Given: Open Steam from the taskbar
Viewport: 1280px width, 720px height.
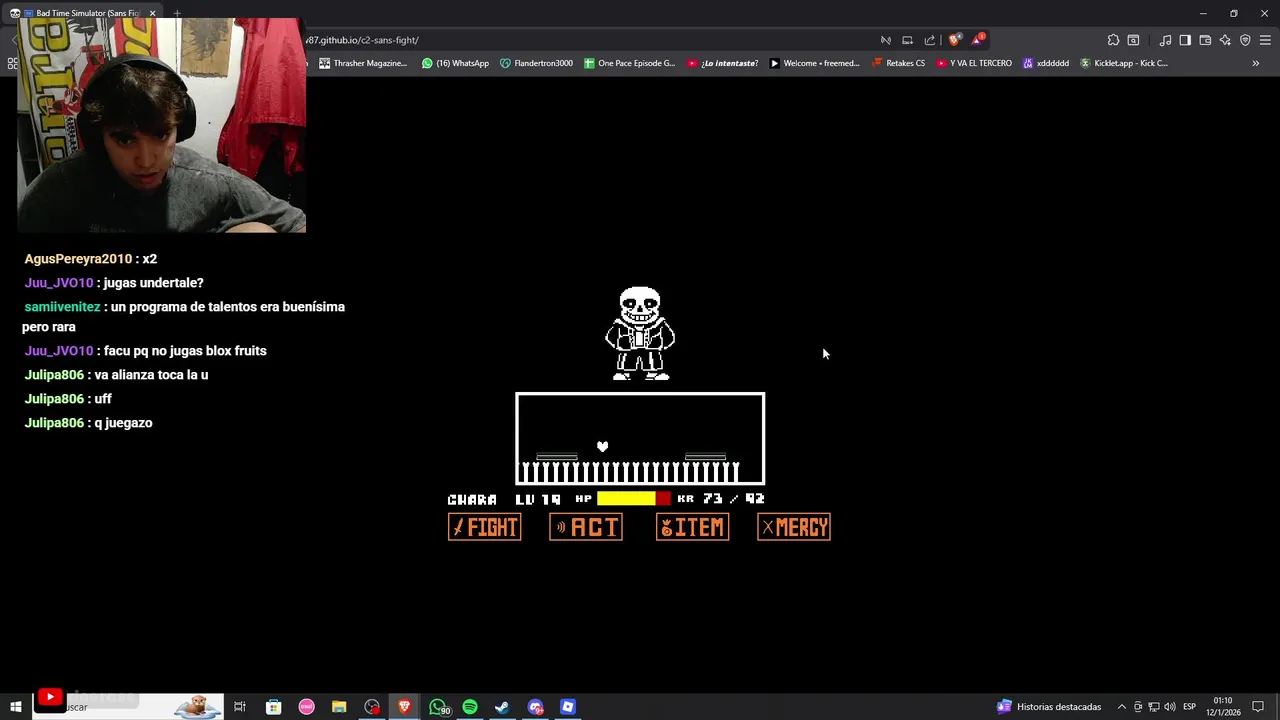Looking at the screenshot, I should point(502,707).
